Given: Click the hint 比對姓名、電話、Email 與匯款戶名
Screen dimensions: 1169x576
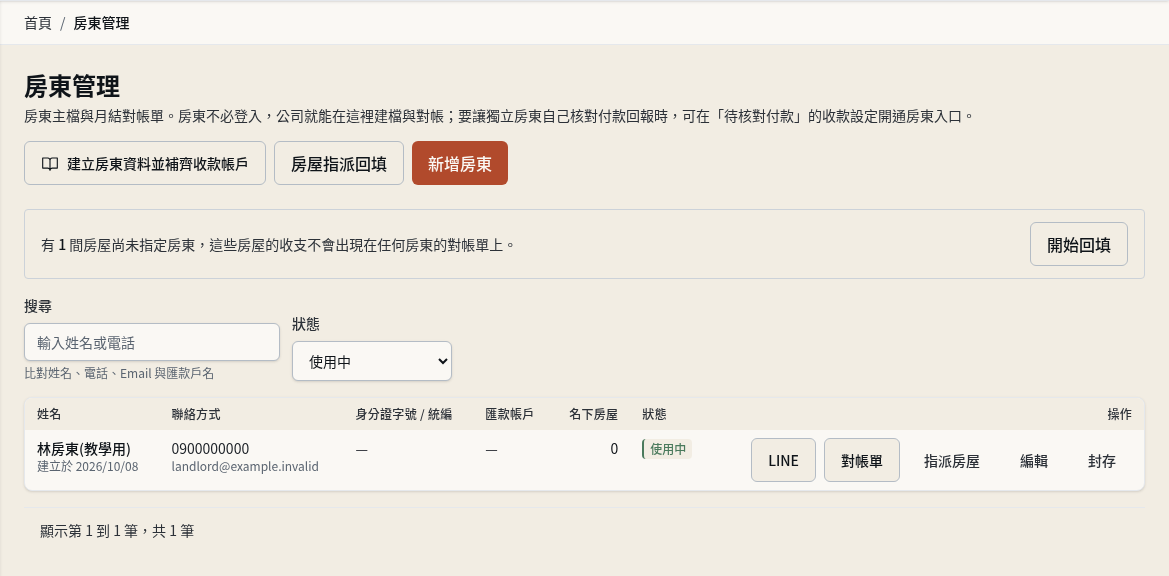Looking at the screenshot, I should click(119, 373).
